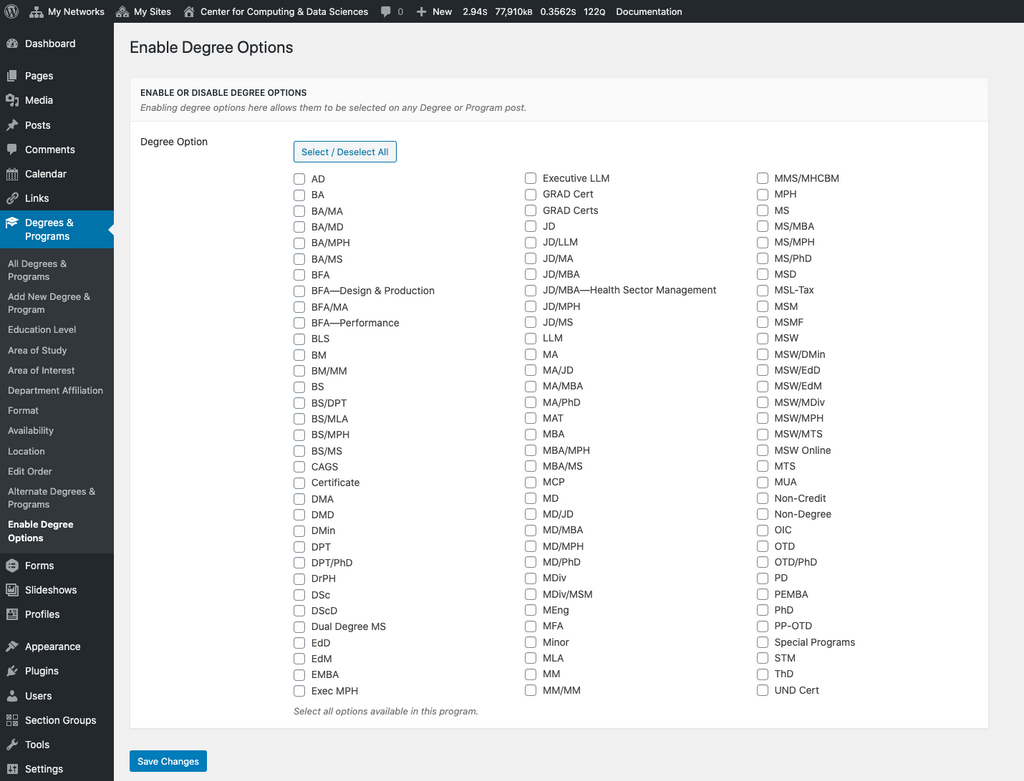
Task: Open Area of Study submenu item
Action: click(x=37, y=350)
